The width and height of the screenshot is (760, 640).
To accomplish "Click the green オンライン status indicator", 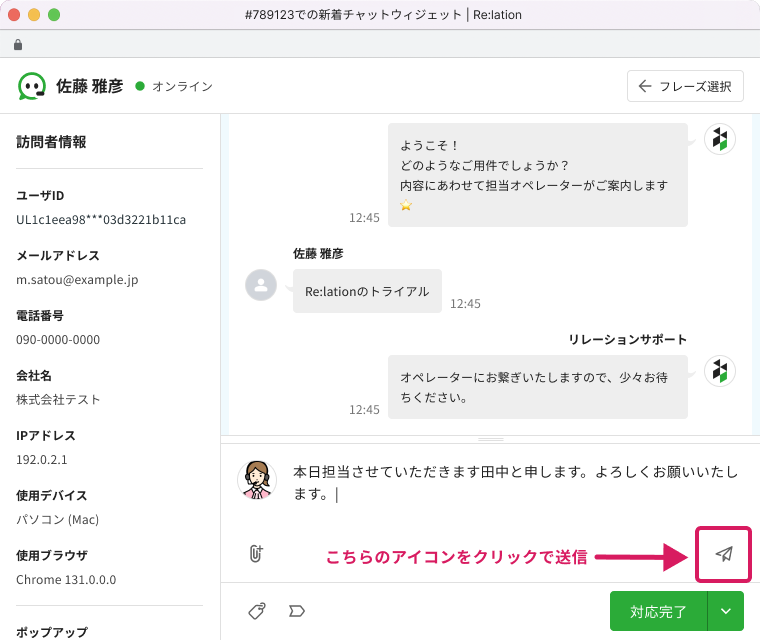I will coord(141,86).
